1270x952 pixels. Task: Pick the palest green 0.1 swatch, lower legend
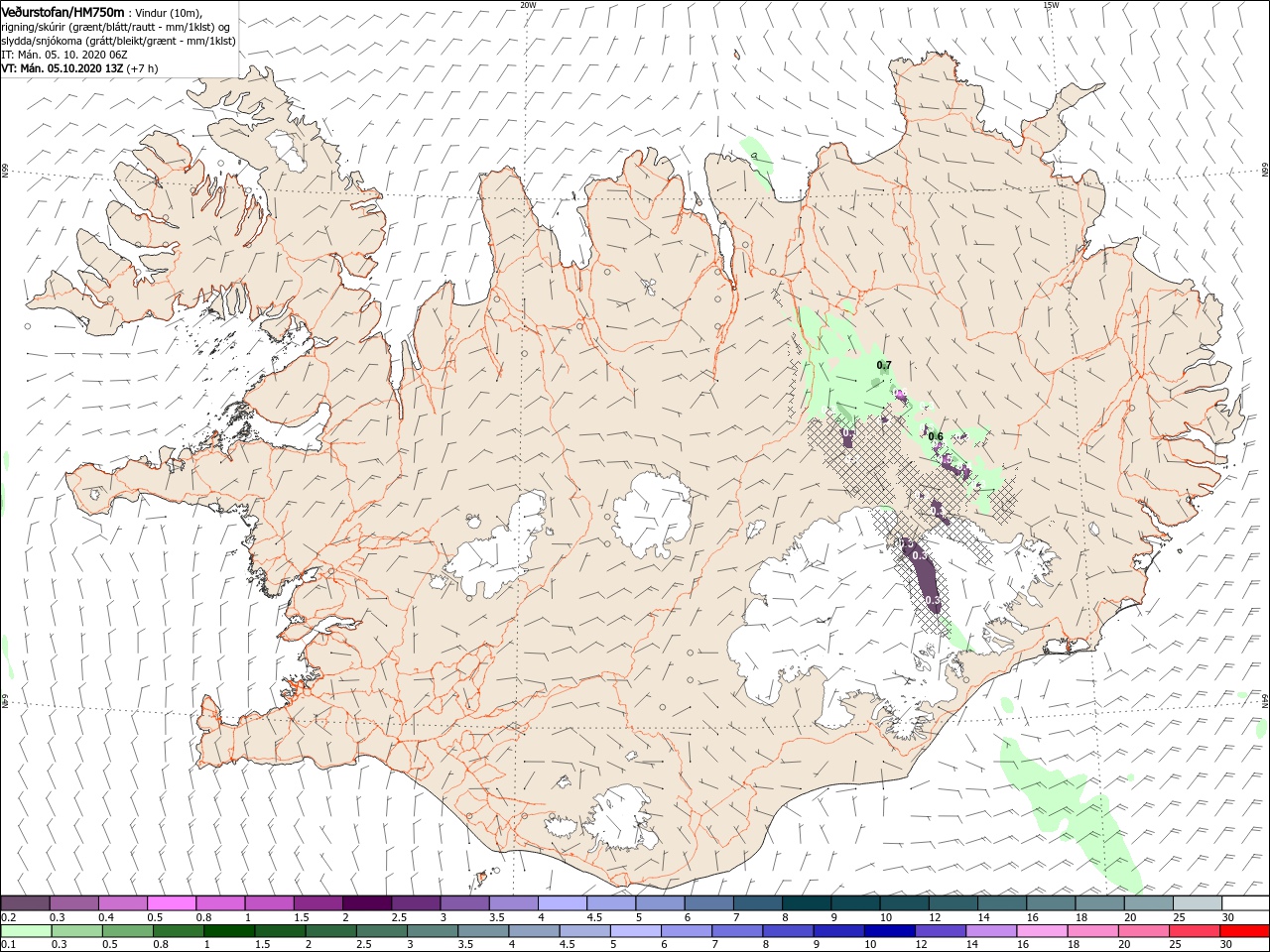pyautogui.click(x=26, y=931)
